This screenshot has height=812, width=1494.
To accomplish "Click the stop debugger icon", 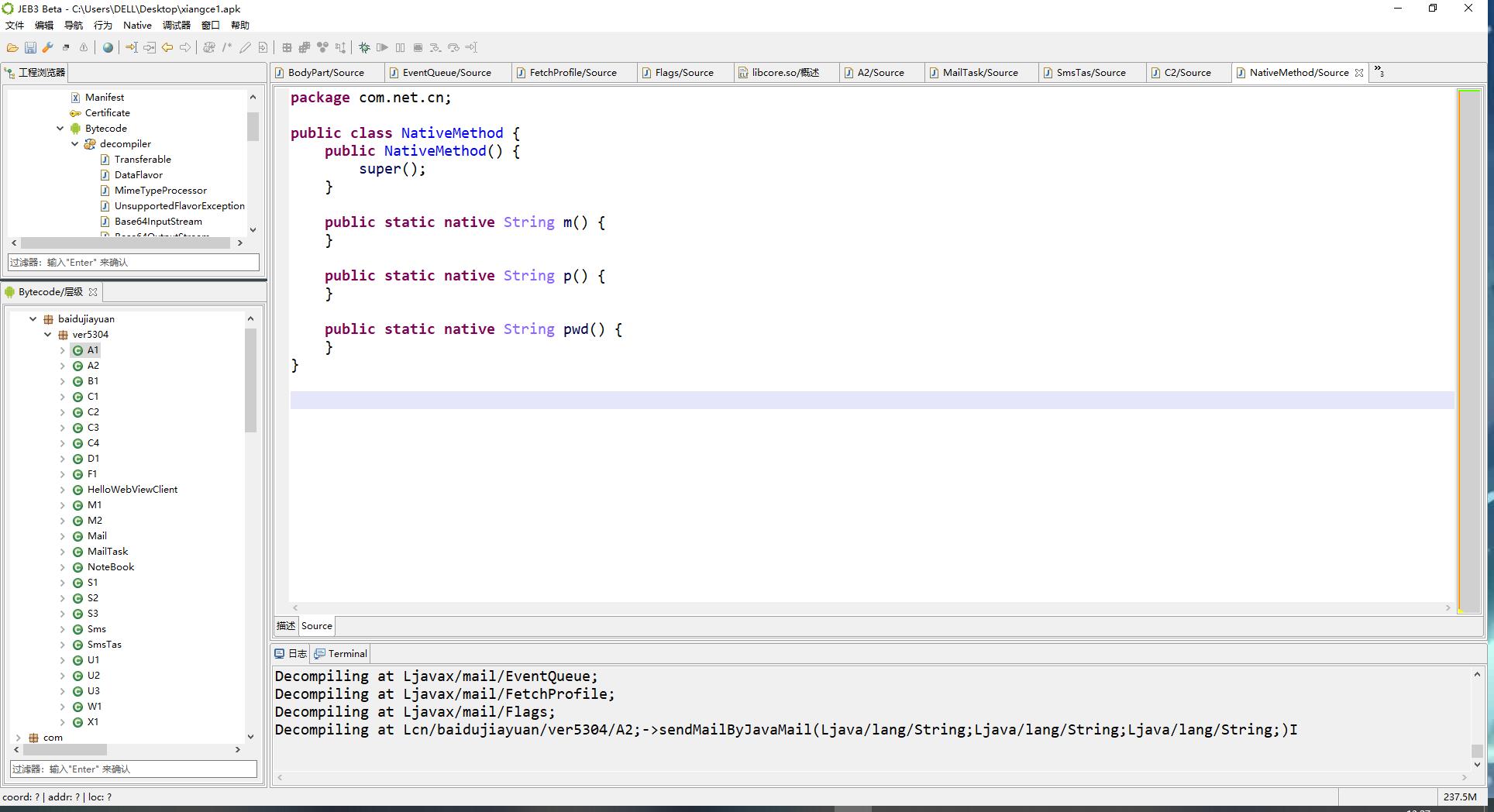I will click(418, 47).
